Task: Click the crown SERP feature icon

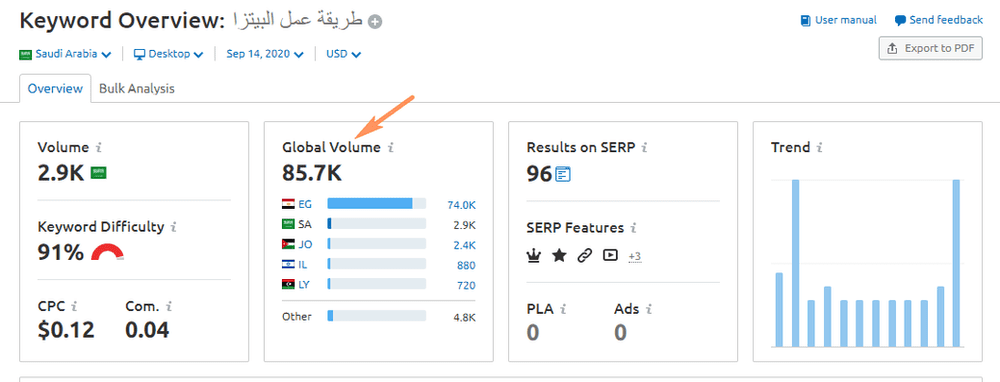Action: (534, 256)
